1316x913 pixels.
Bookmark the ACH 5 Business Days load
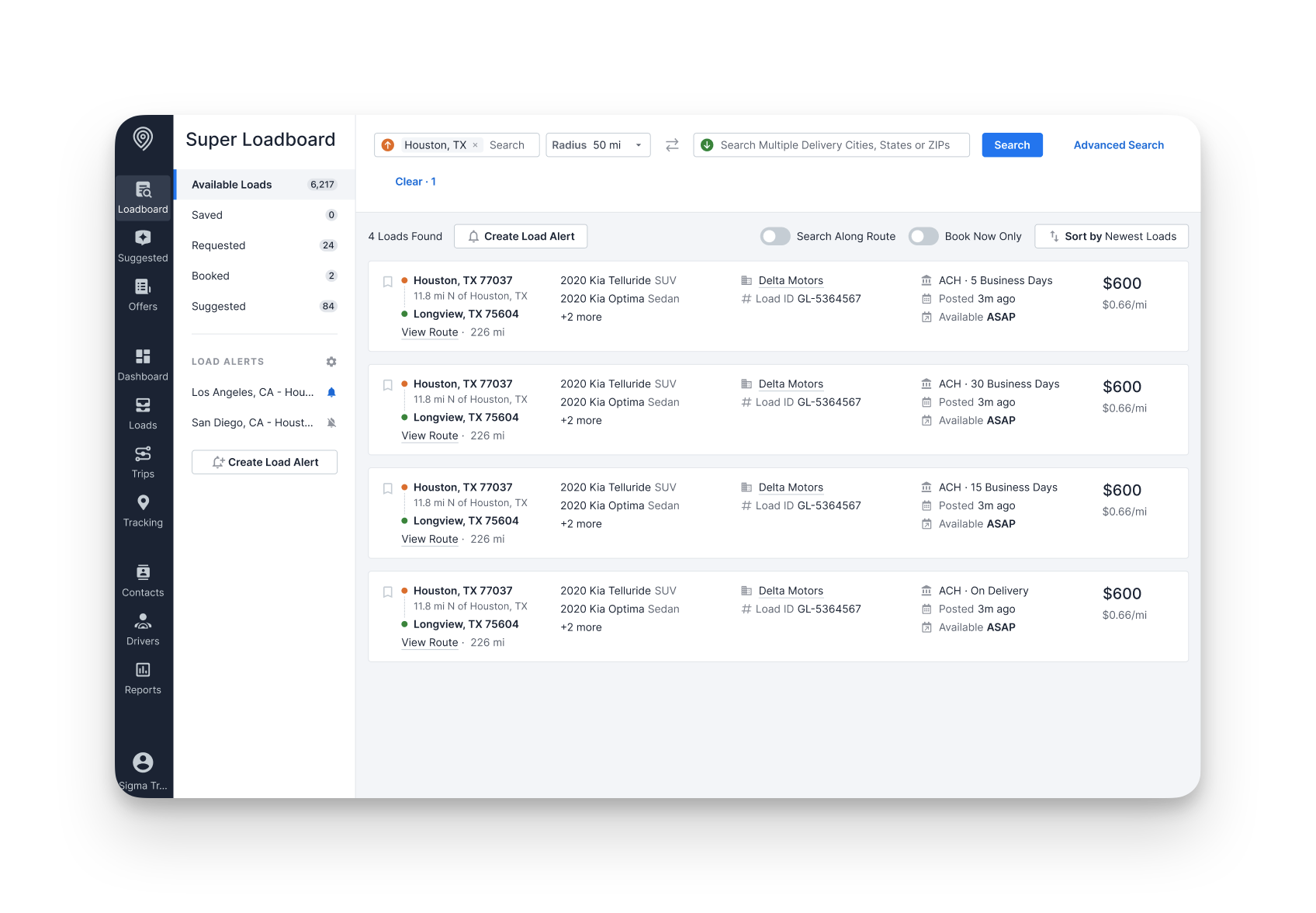coord(388,281)
